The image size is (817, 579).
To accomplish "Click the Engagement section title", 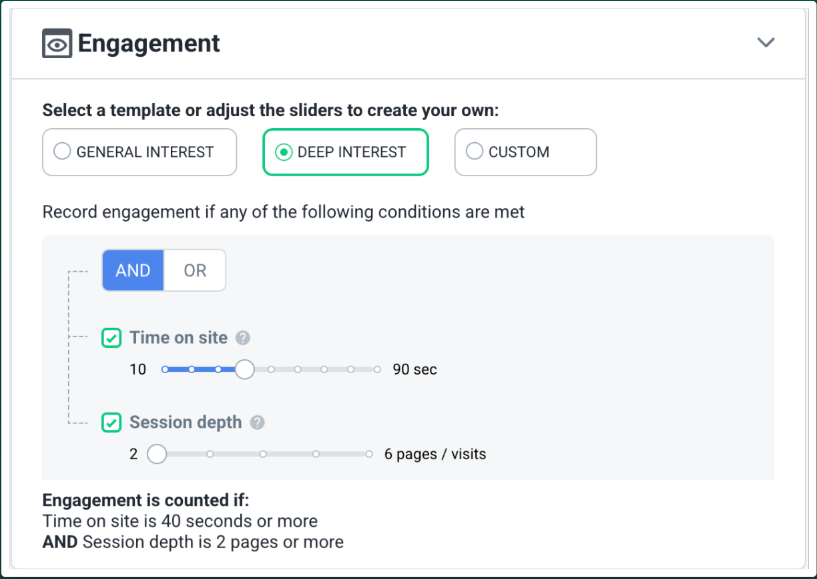I will 149,44.
